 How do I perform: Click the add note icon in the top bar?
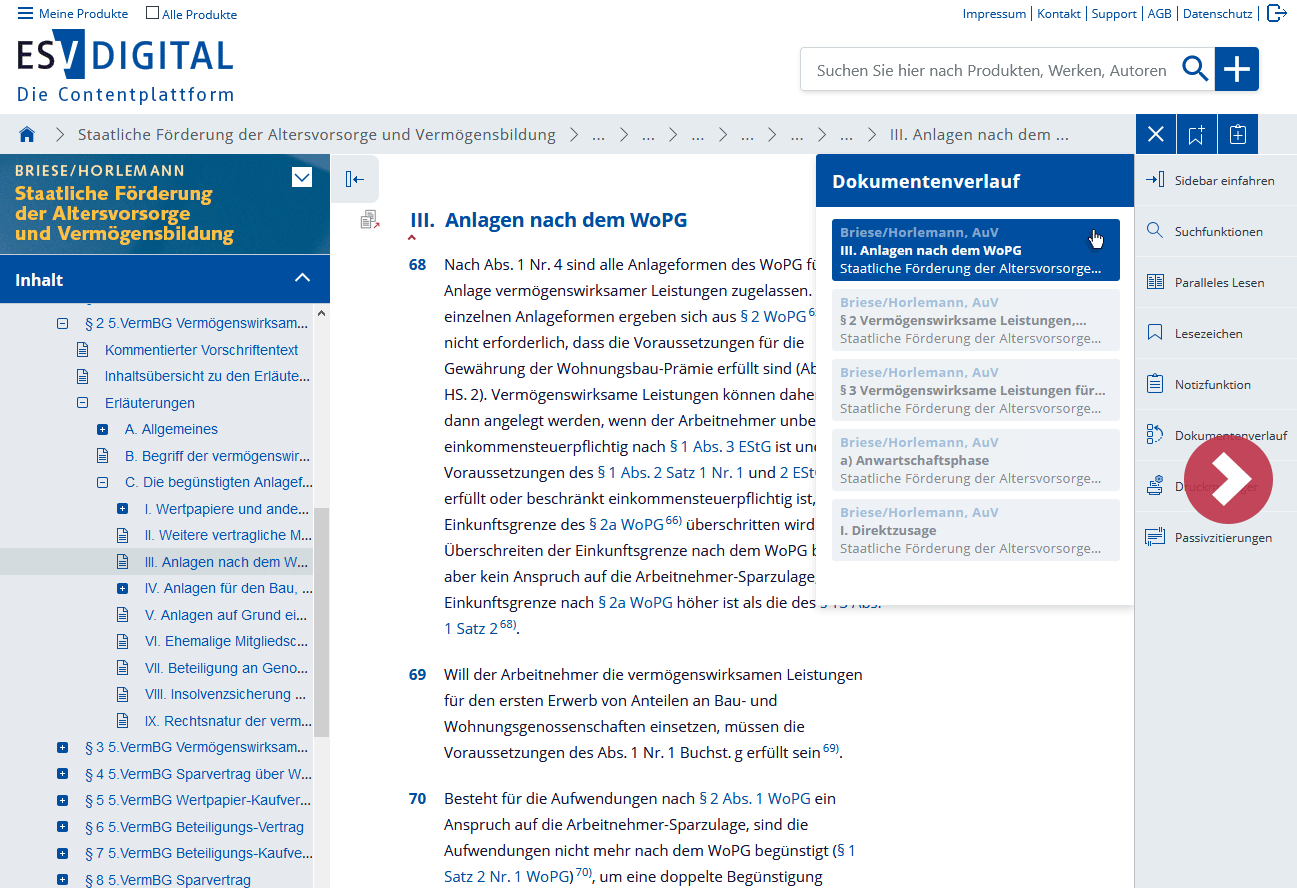pyautogui.click(x=1238, y=134)
